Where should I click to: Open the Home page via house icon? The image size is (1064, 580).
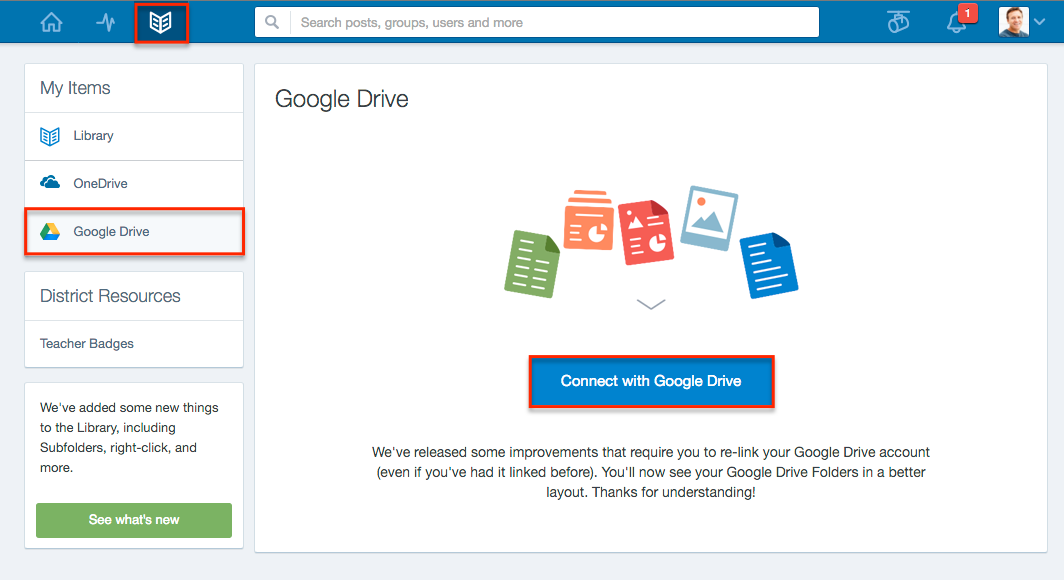[50, 21]
